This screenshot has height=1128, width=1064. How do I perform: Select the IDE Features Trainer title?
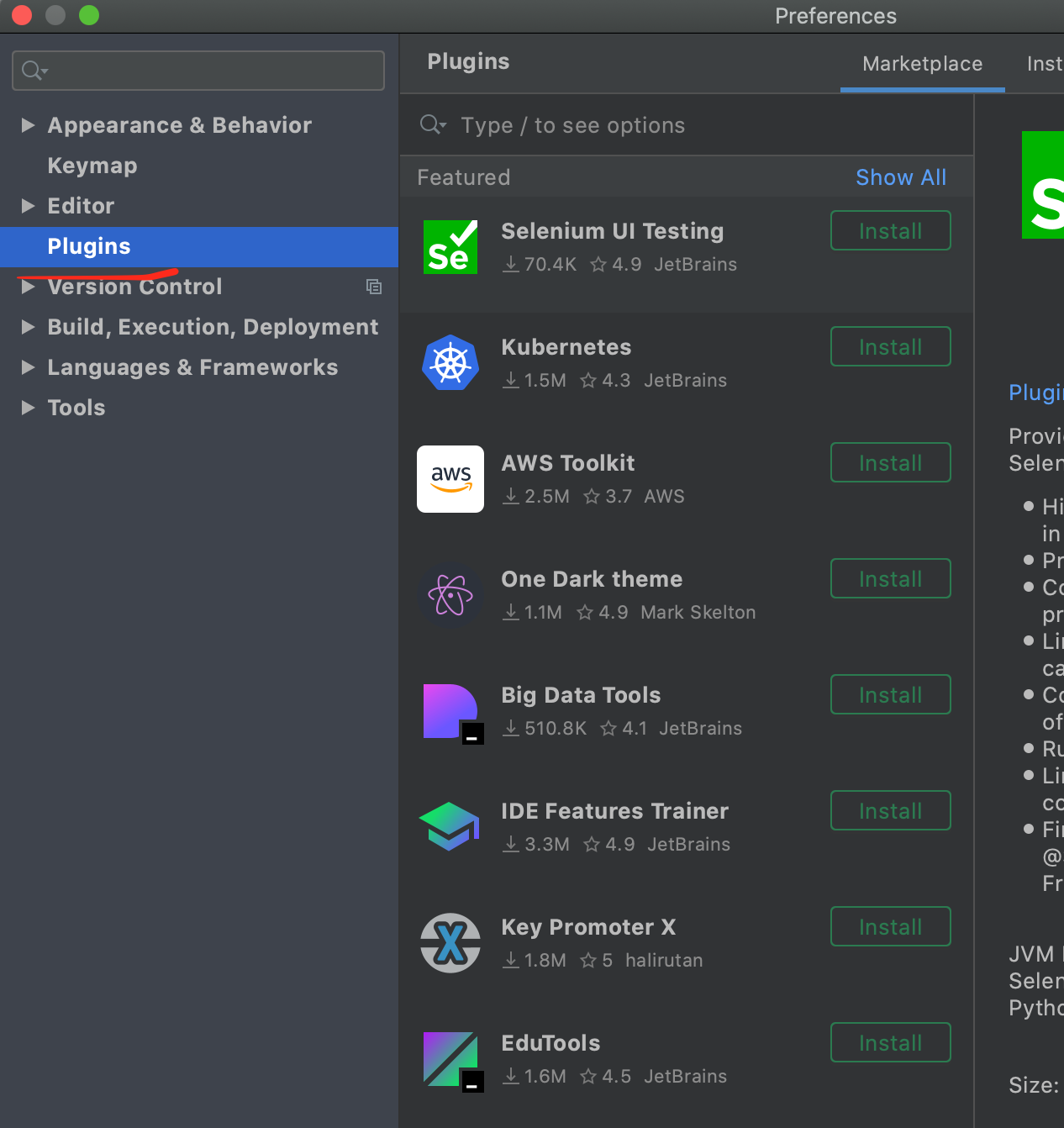coord(614,811)
